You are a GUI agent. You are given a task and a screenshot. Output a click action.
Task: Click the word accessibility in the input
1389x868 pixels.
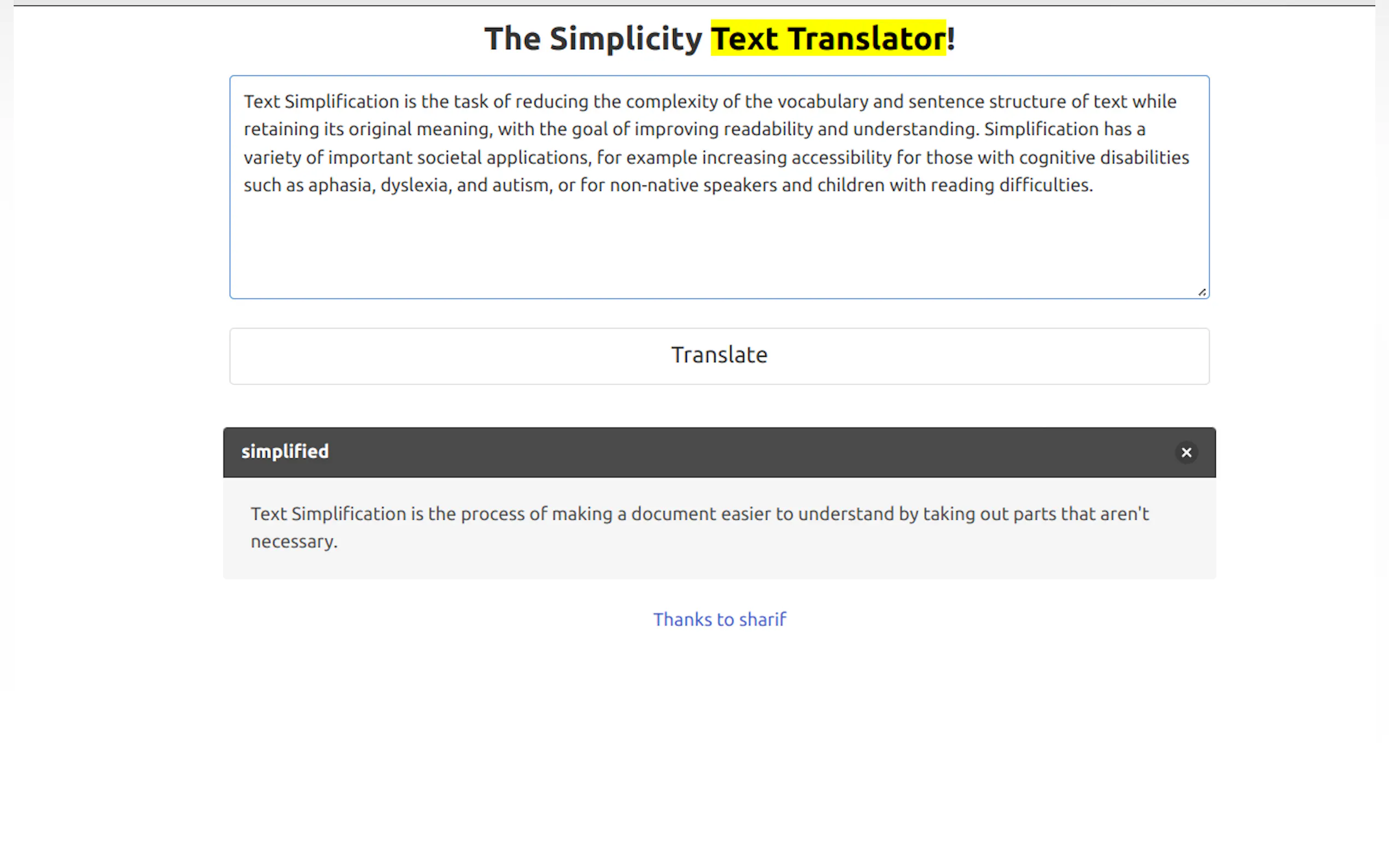(x=841, y=157)
